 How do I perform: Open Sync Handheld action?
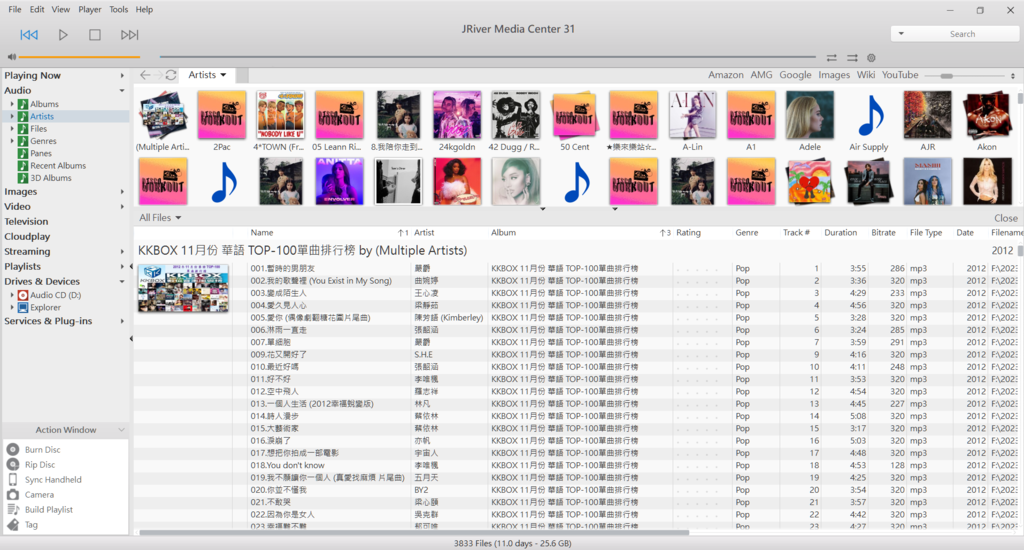click(x=52, y=480)
